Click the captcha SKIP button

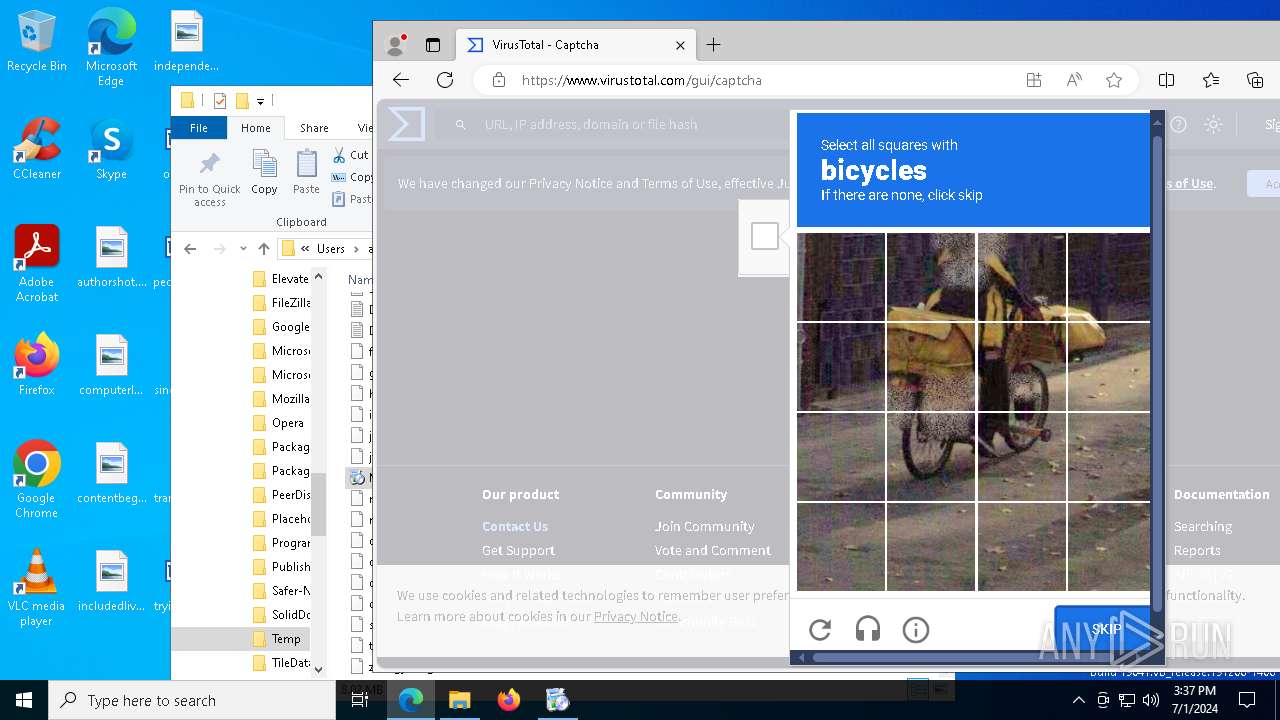pos(1105,629)
